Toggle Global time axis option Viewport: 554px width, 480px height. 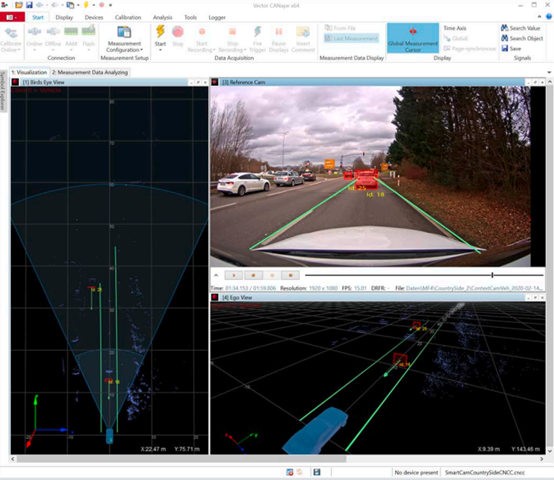pos(456,38)
